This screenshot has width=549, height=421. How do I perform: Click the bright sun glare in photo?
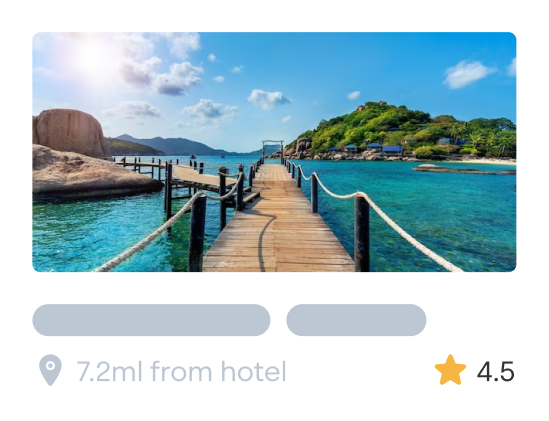coord(95,58)
